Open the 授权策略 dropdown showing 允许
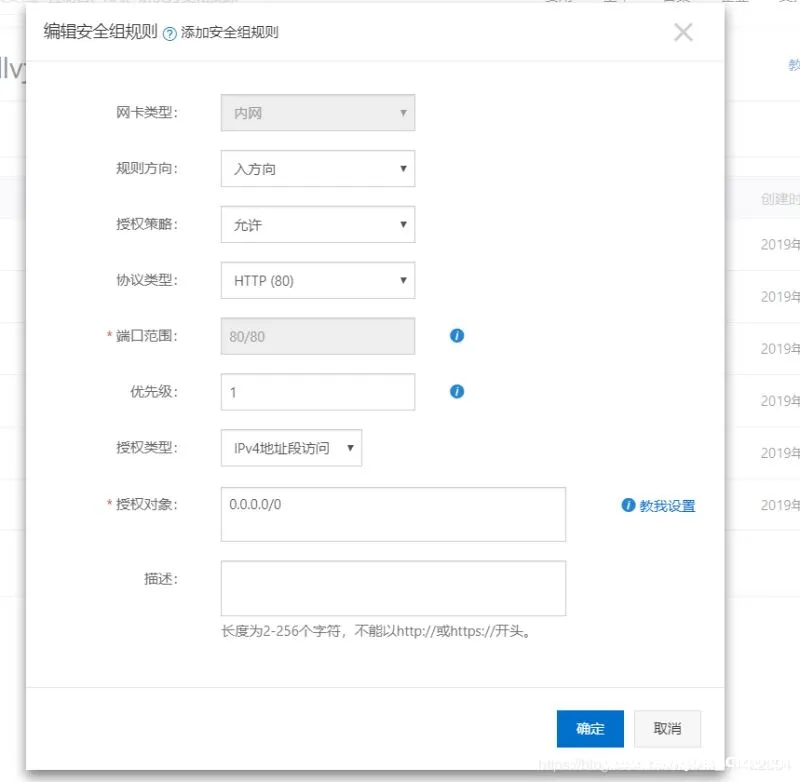The image size is (800, 782). pyautogui.click(x=317, y=224)
